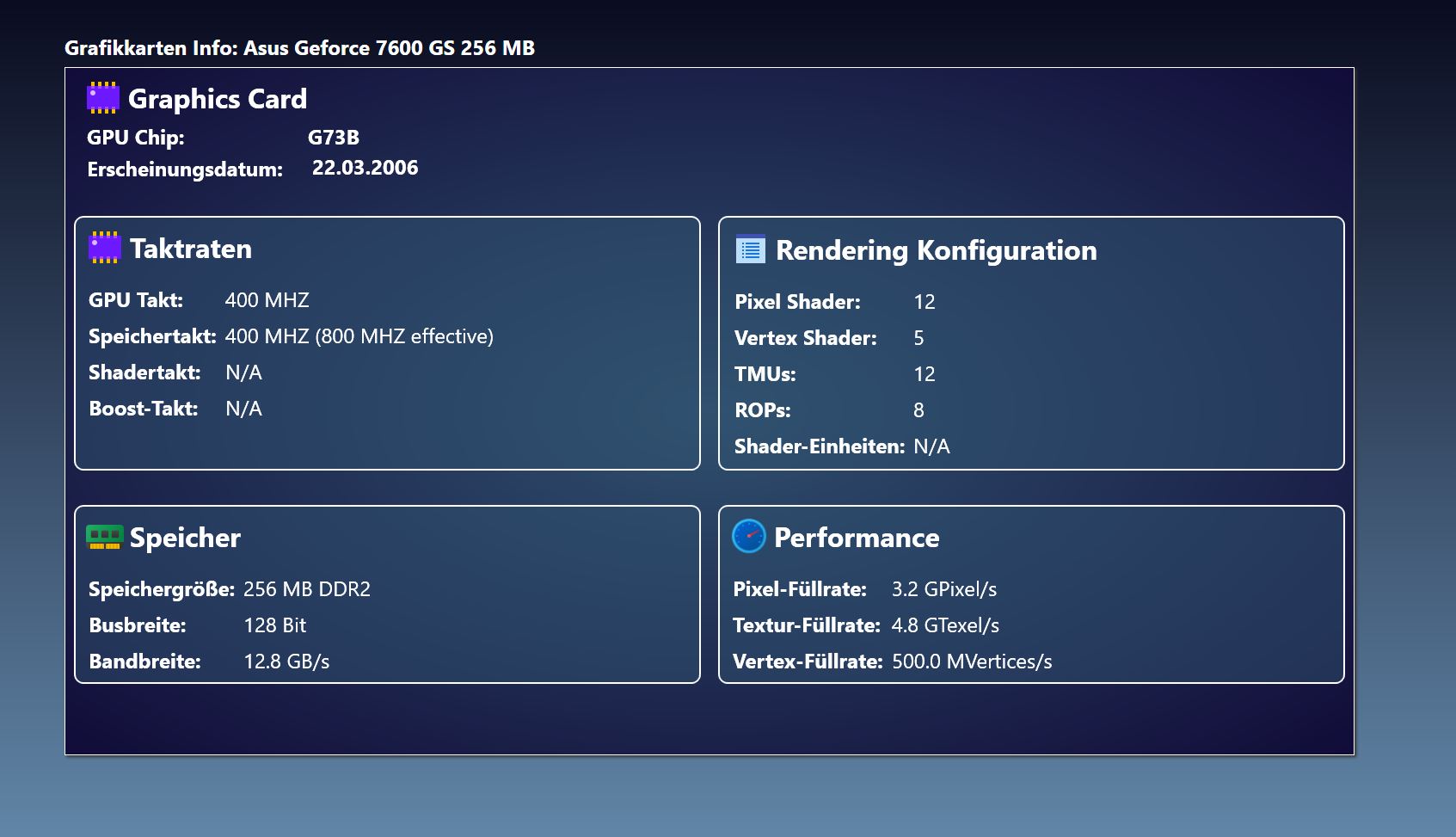Click the Pixel-Füllrate label
The height and width of the screenshot is (837, 1456).
coord(800,589)
